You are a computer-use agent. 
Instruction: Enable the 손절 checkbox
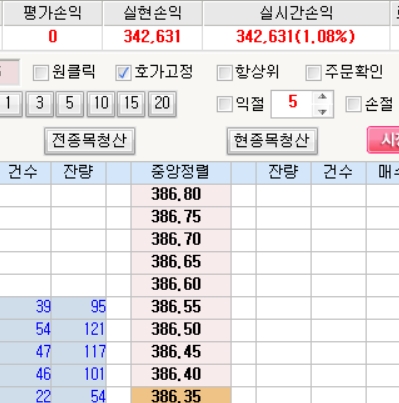point(354,104)
